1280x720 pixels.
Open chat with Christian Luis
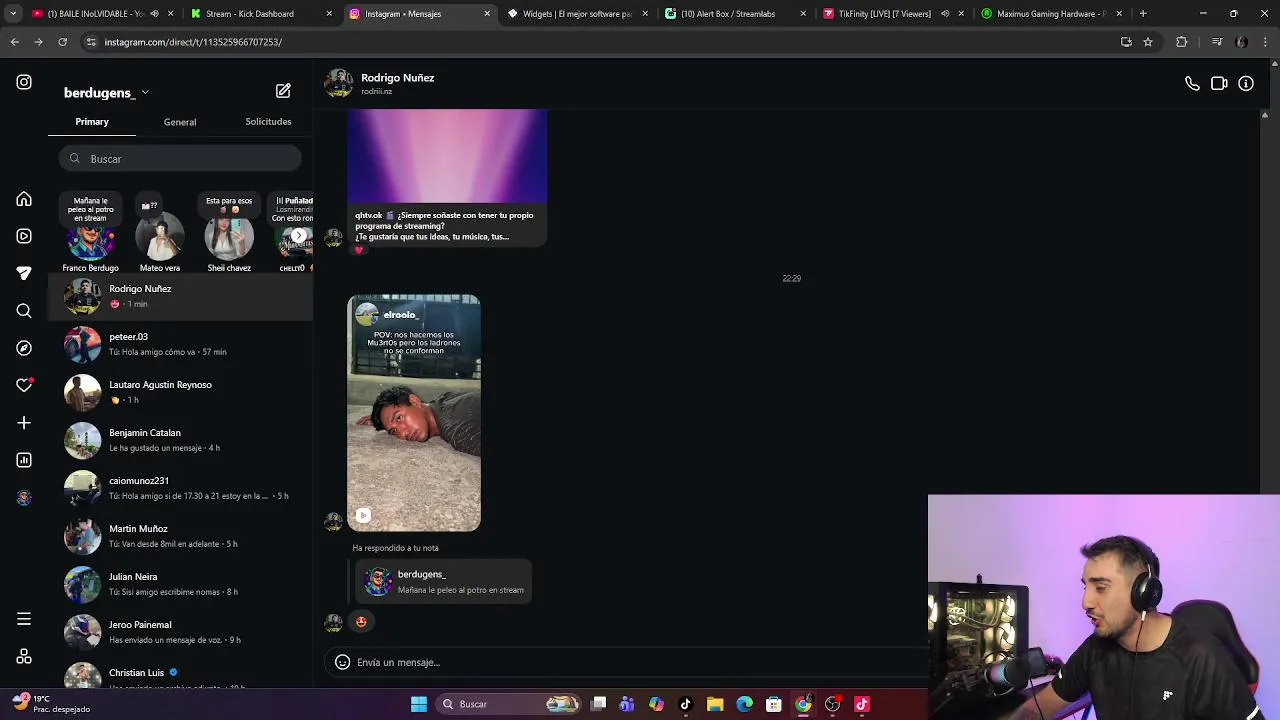[x=180, y=674]
